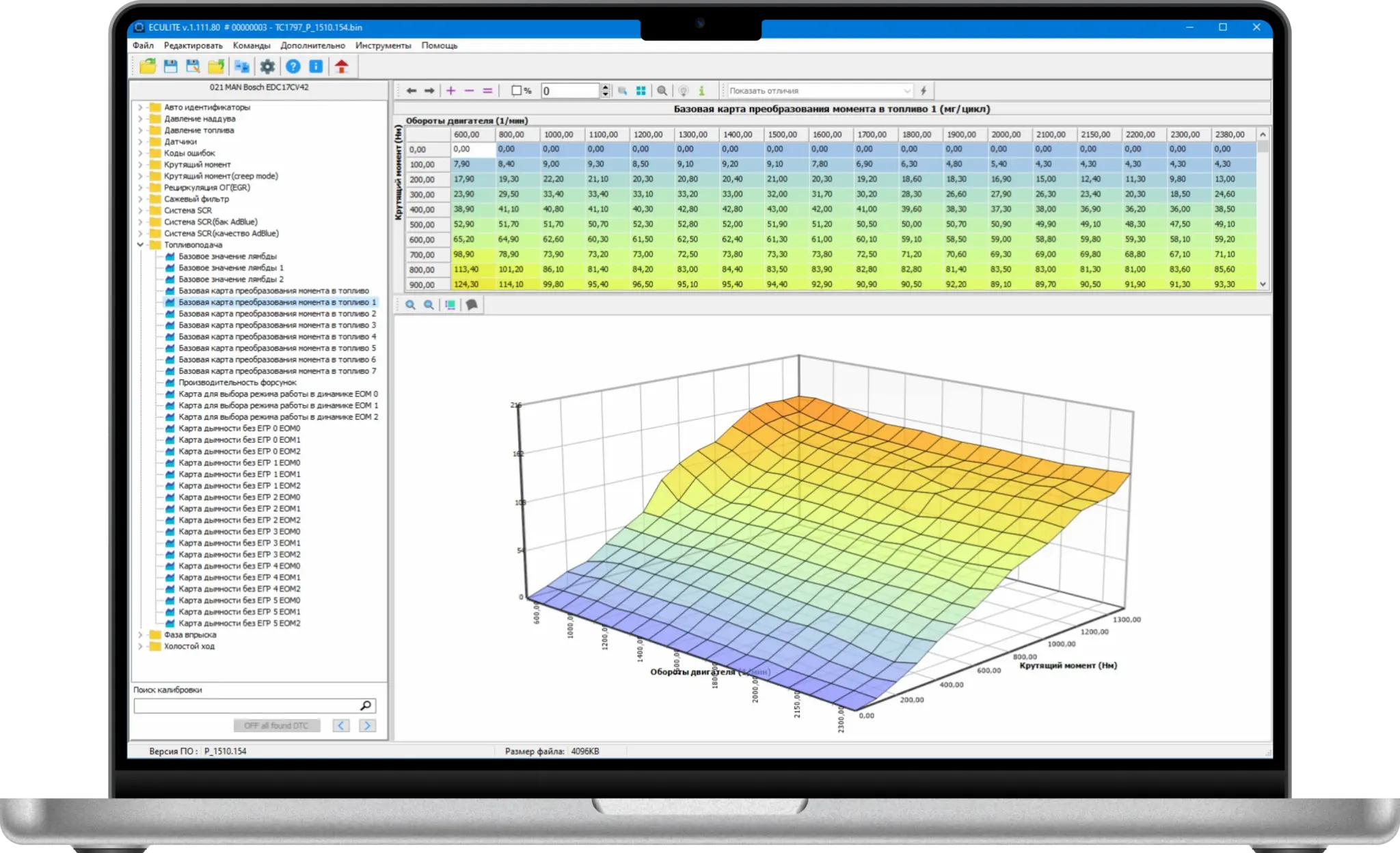The width and height of the screenshot is (1400, 853).
Task: Select Базовое значение лямбды 1 map
Action: 230,268
